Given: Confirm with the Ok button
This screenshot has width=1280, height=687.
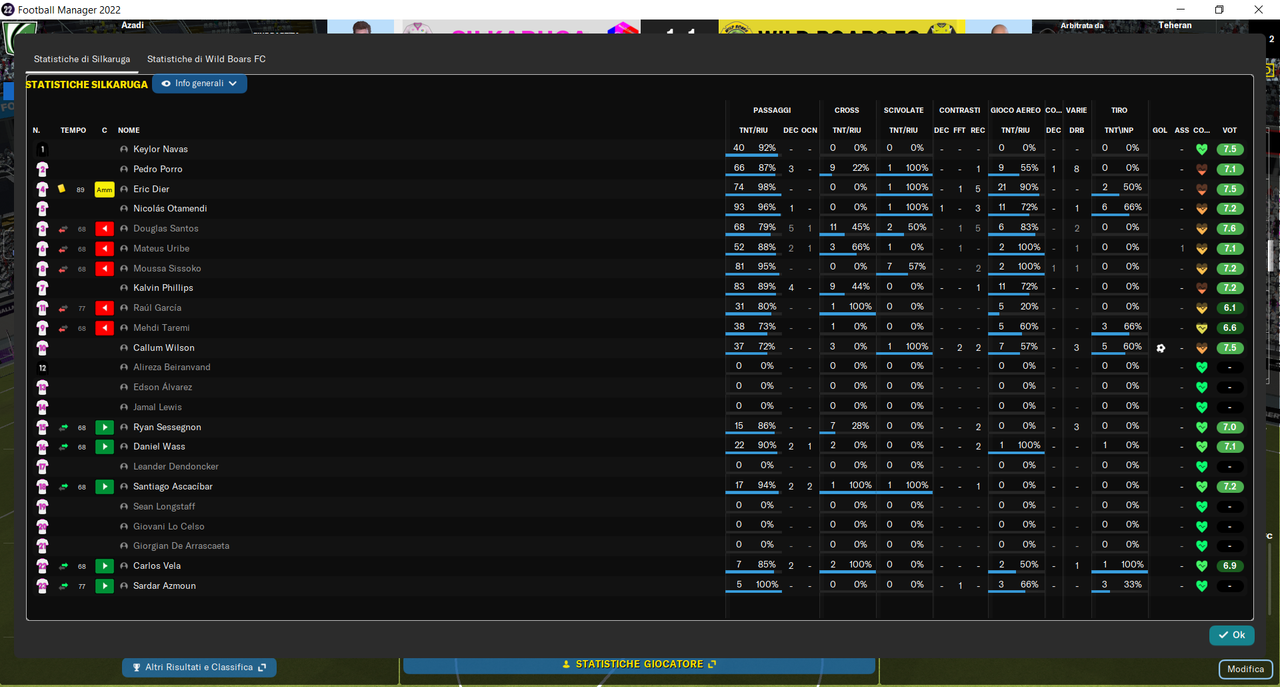Looking at the screenshot, I should pos(1232,635).
